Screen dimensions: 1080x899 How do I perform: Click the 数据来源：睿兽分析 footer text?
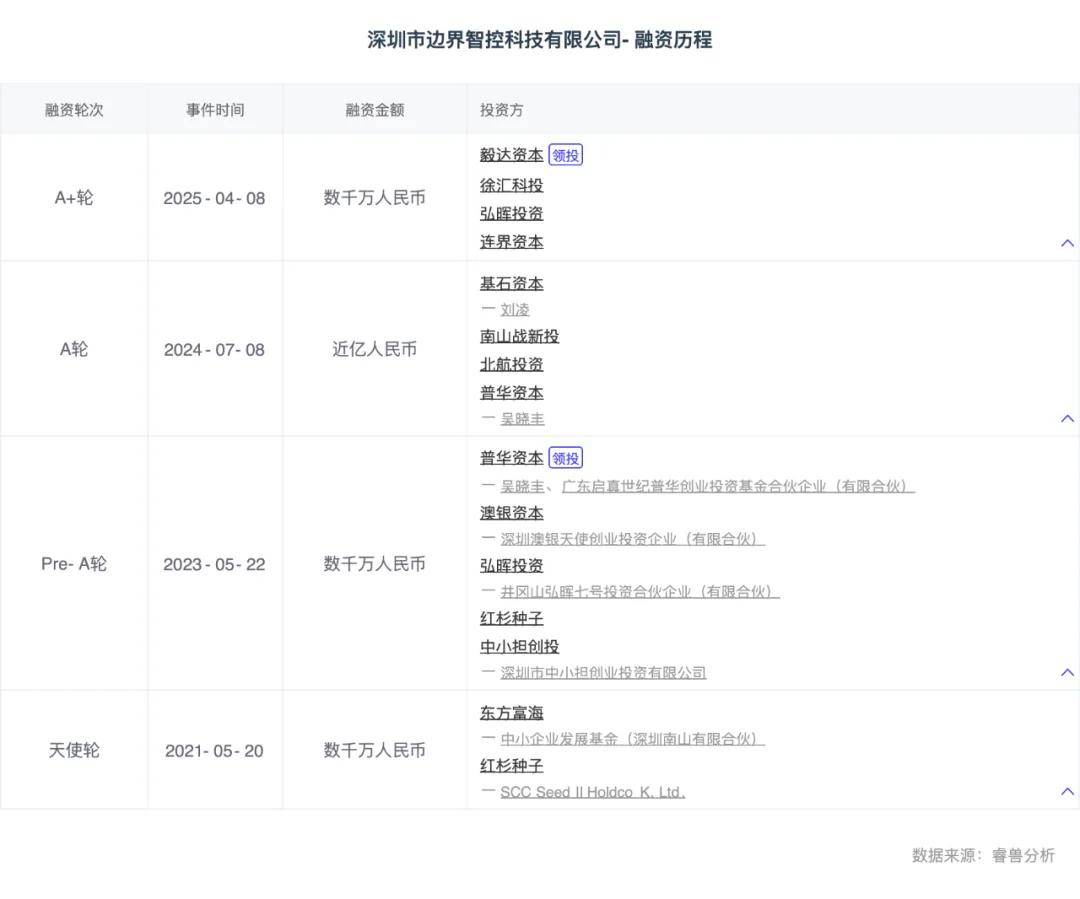tap(984, 856)
